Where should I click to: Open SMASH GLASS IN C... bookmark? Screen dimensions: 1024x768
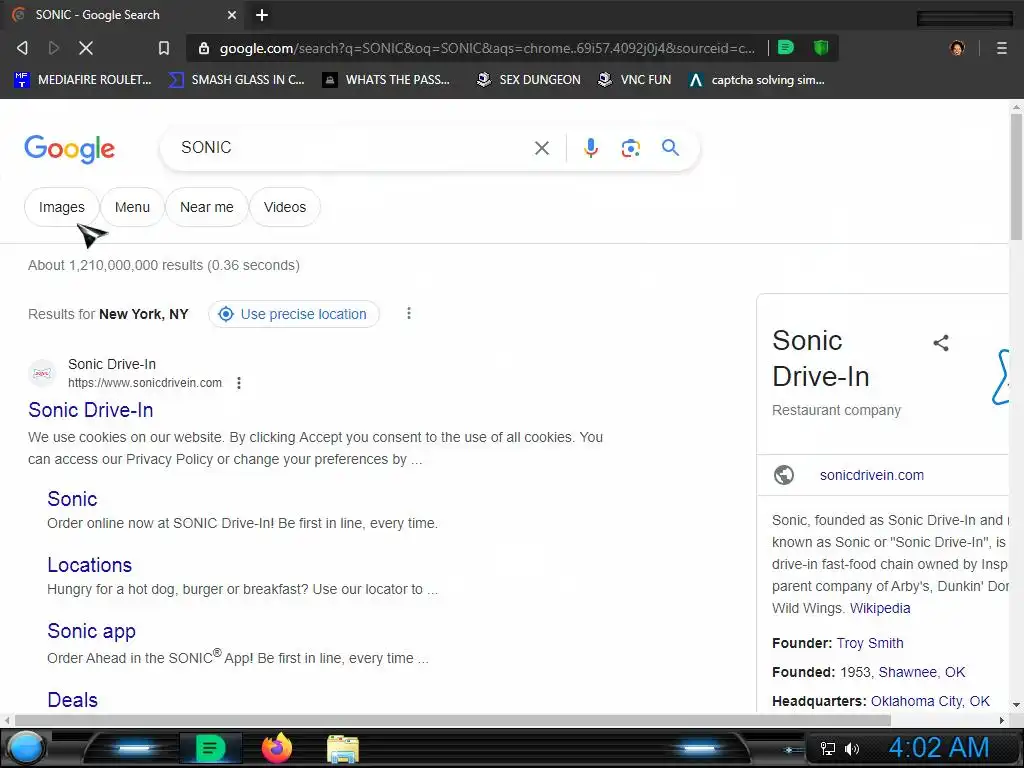[236, 80]
